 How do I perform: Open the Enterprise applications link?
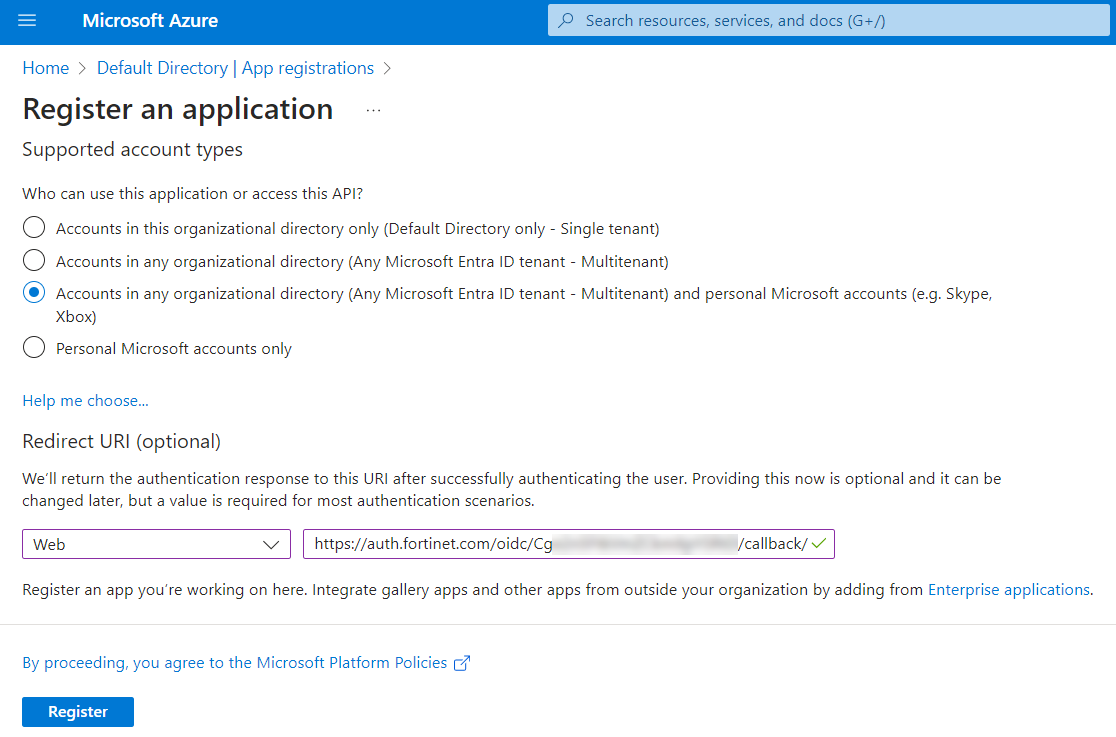pyautogui.click(x=1008, y=590)
